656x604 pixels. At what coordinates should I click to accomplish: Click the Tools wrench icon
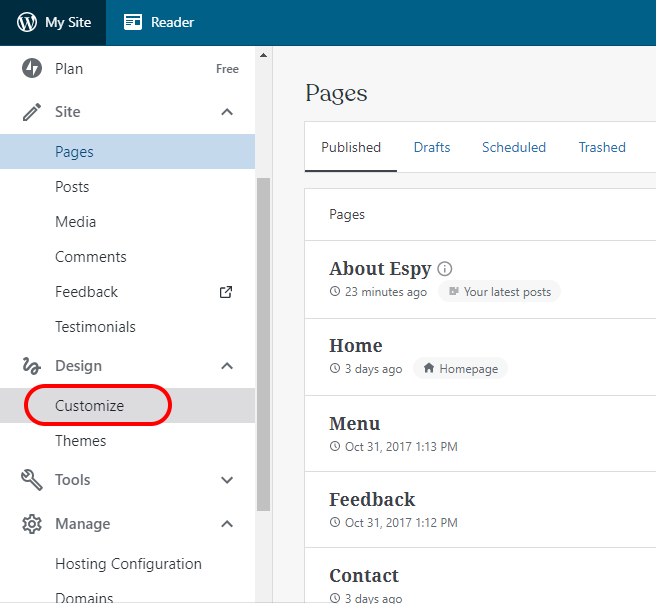point(32,480)
